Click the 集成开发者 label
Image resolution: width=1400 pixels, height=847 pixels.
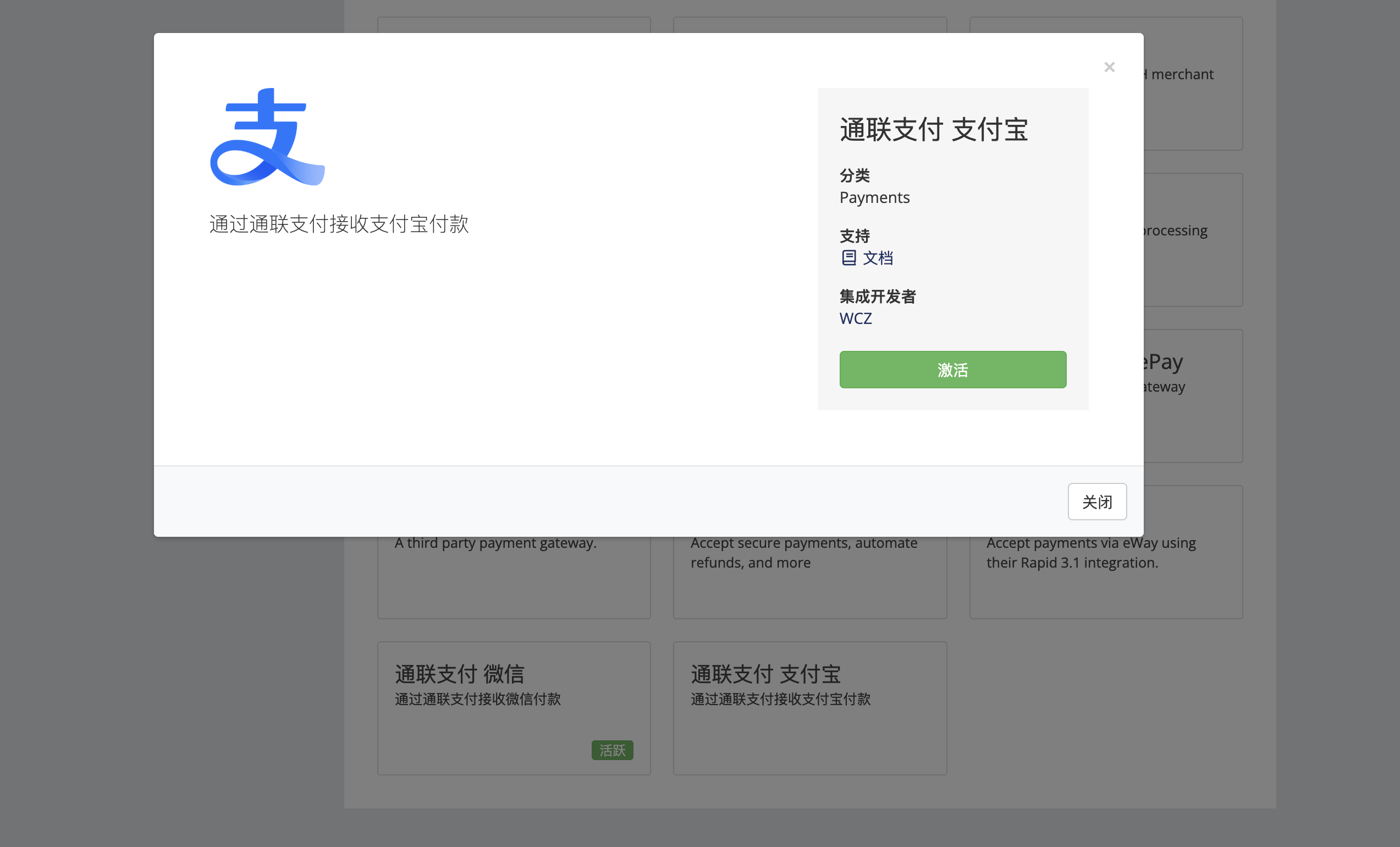[x=877, y=296]
